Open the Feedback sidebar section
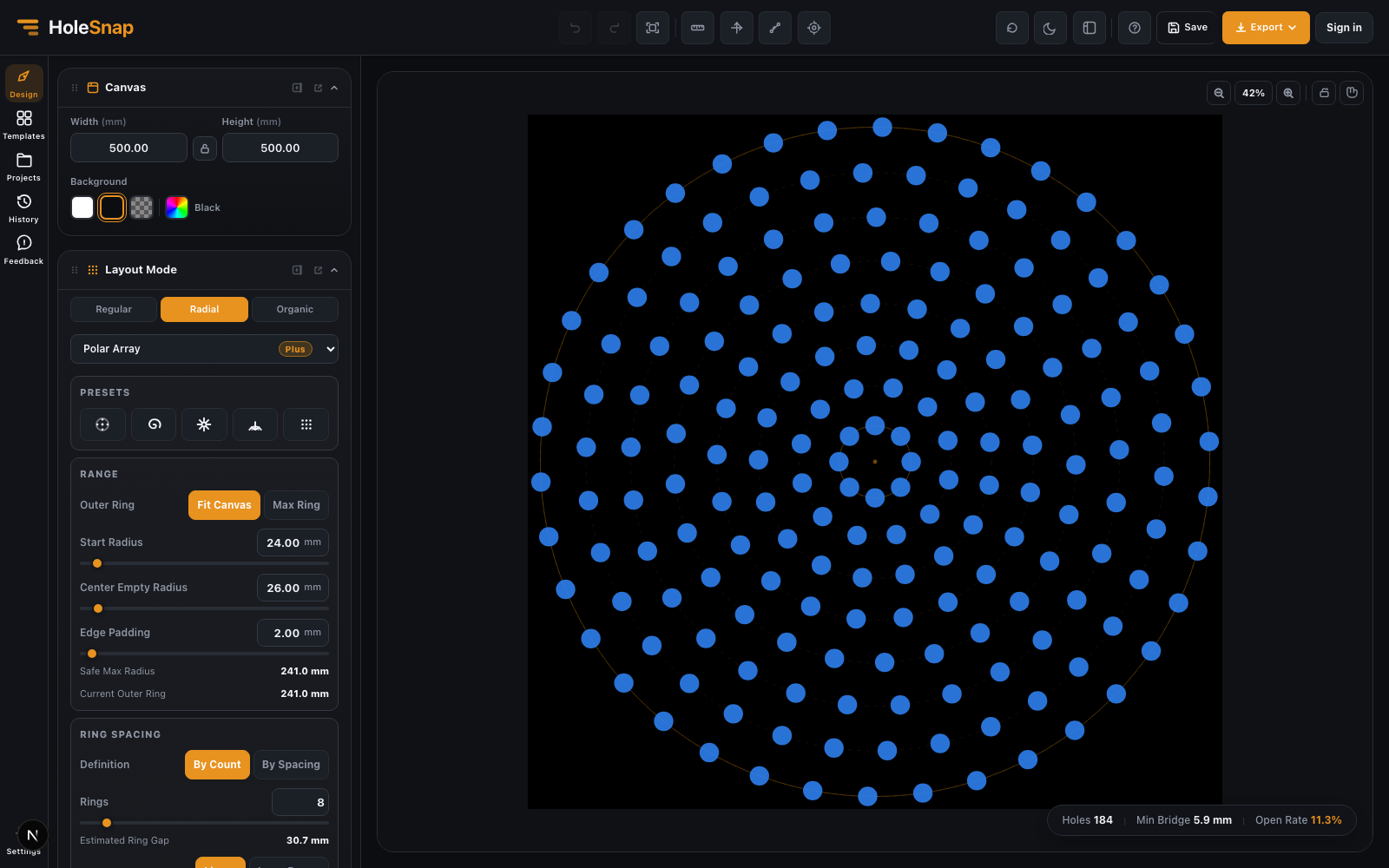 [x=24, y=250]
